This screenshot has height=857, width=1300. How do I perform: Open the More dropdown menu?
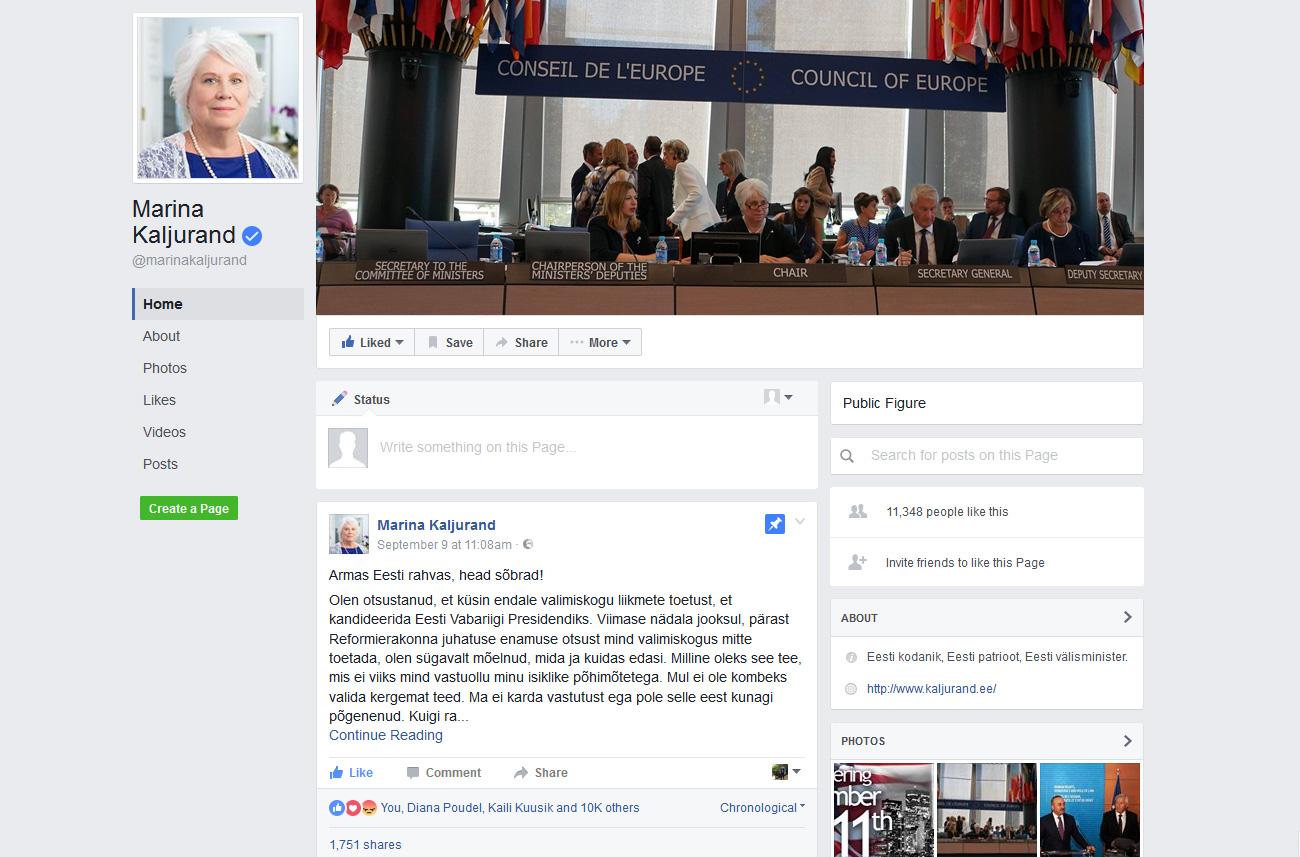point(600,342)
